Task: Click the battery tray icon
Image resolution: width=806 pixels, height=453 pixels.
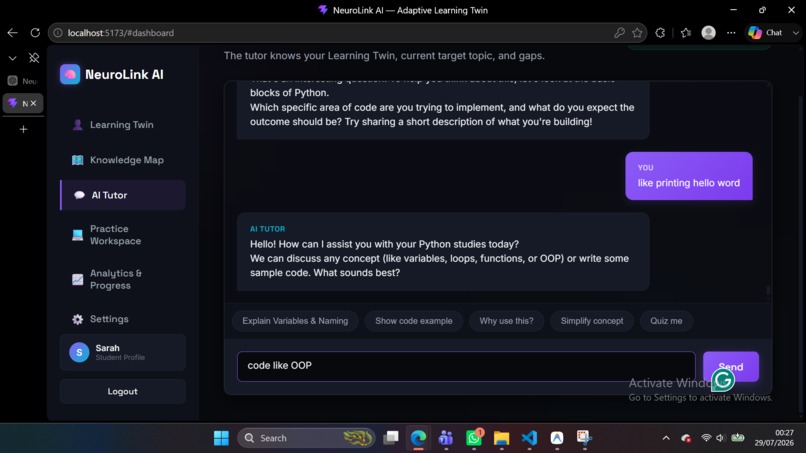Action: click(x=738, y=438)
